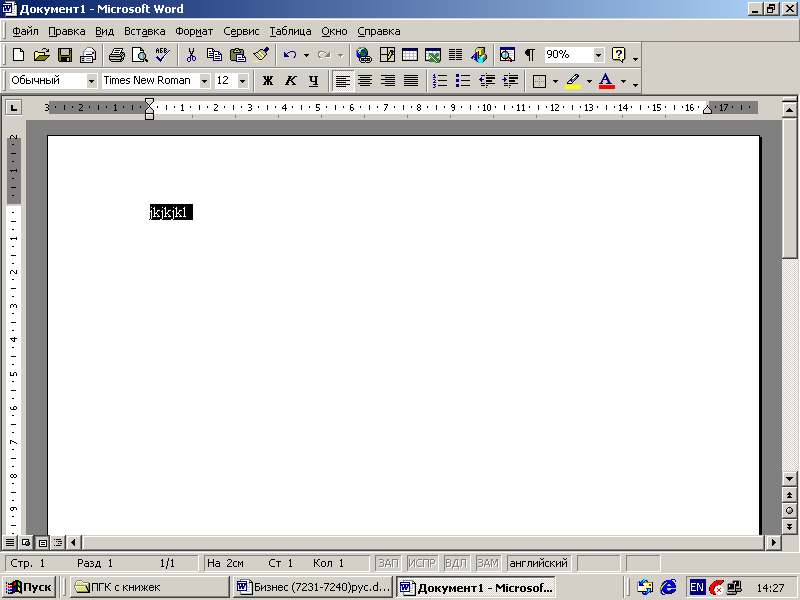Open the Drawing toolbar icon

(x=479, y=55)
